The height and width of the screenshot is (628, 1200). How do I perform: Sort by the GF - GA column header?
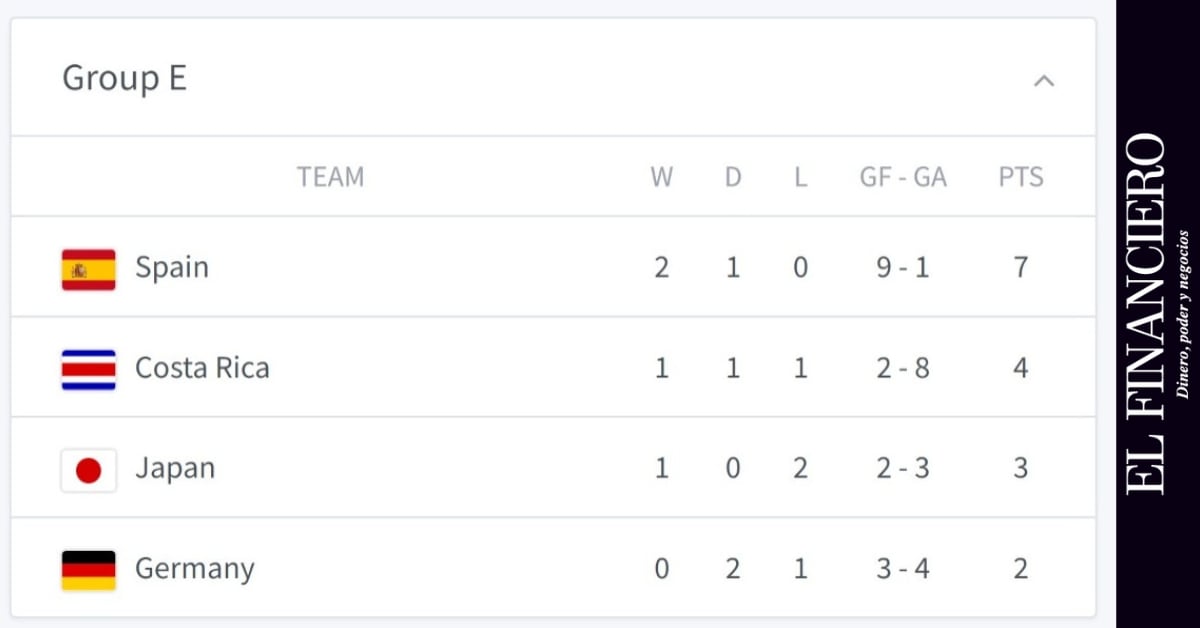click(x=903, y=178)
